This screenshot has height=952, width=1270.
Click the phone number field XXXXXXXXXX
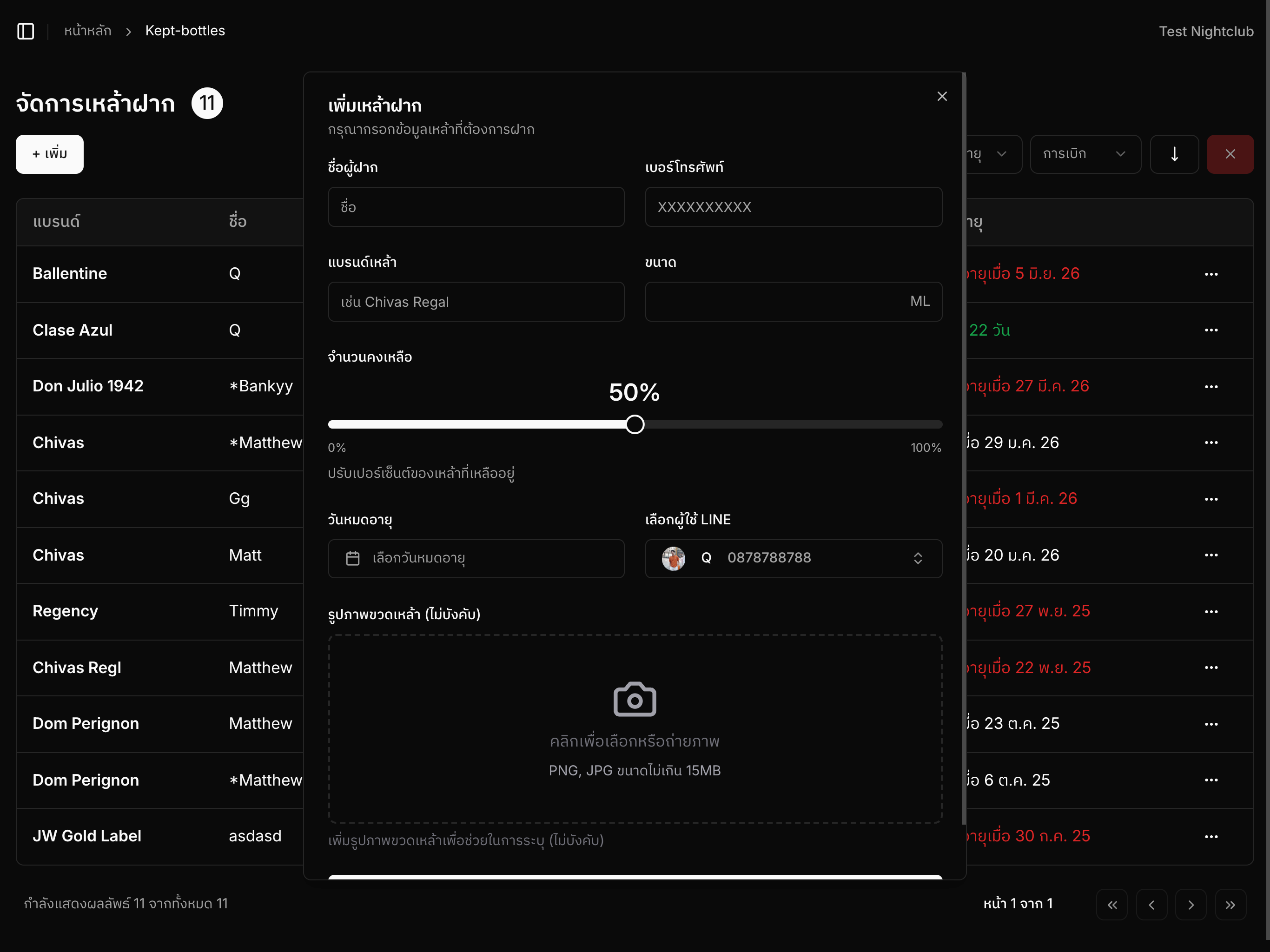[794, 207]
